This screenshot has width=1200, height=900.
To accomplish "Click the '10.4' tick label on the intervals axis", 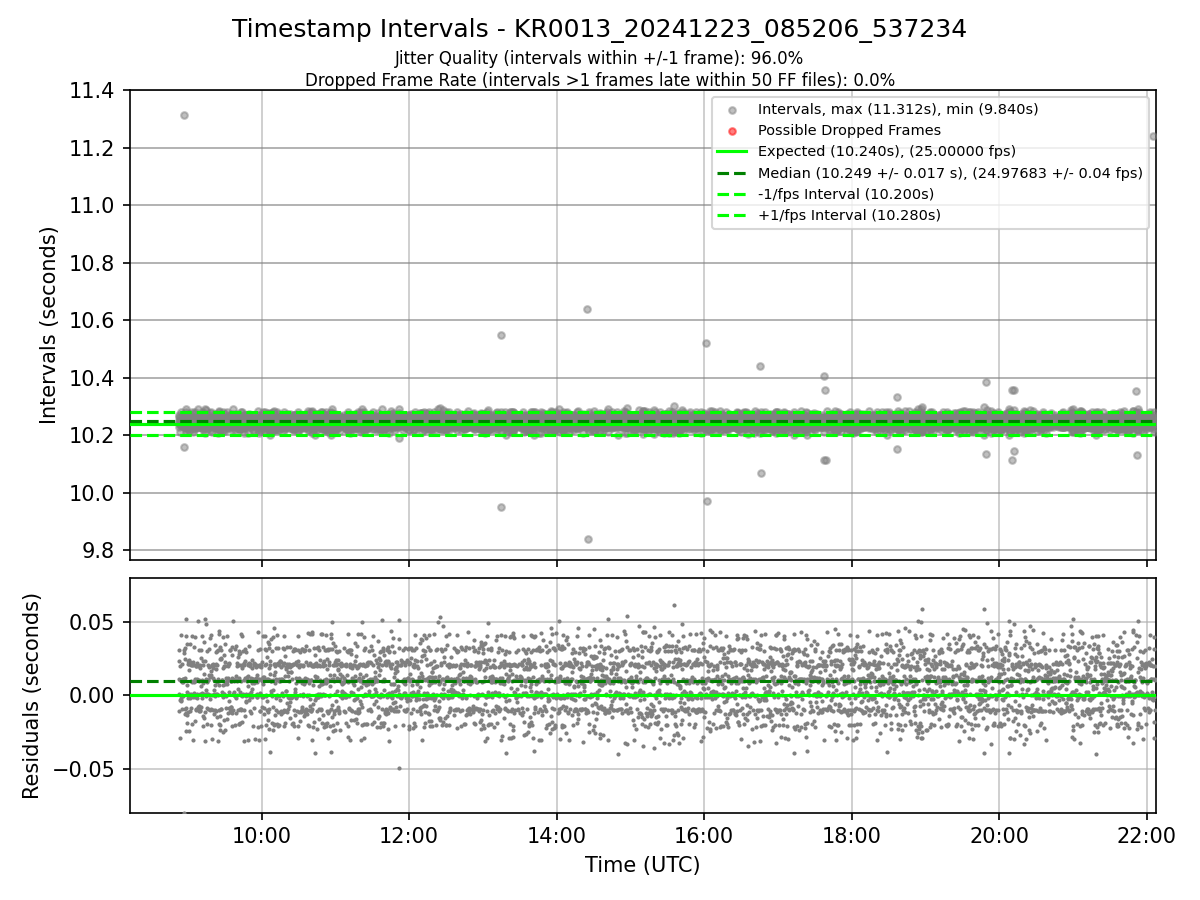I will click(94, 378).
